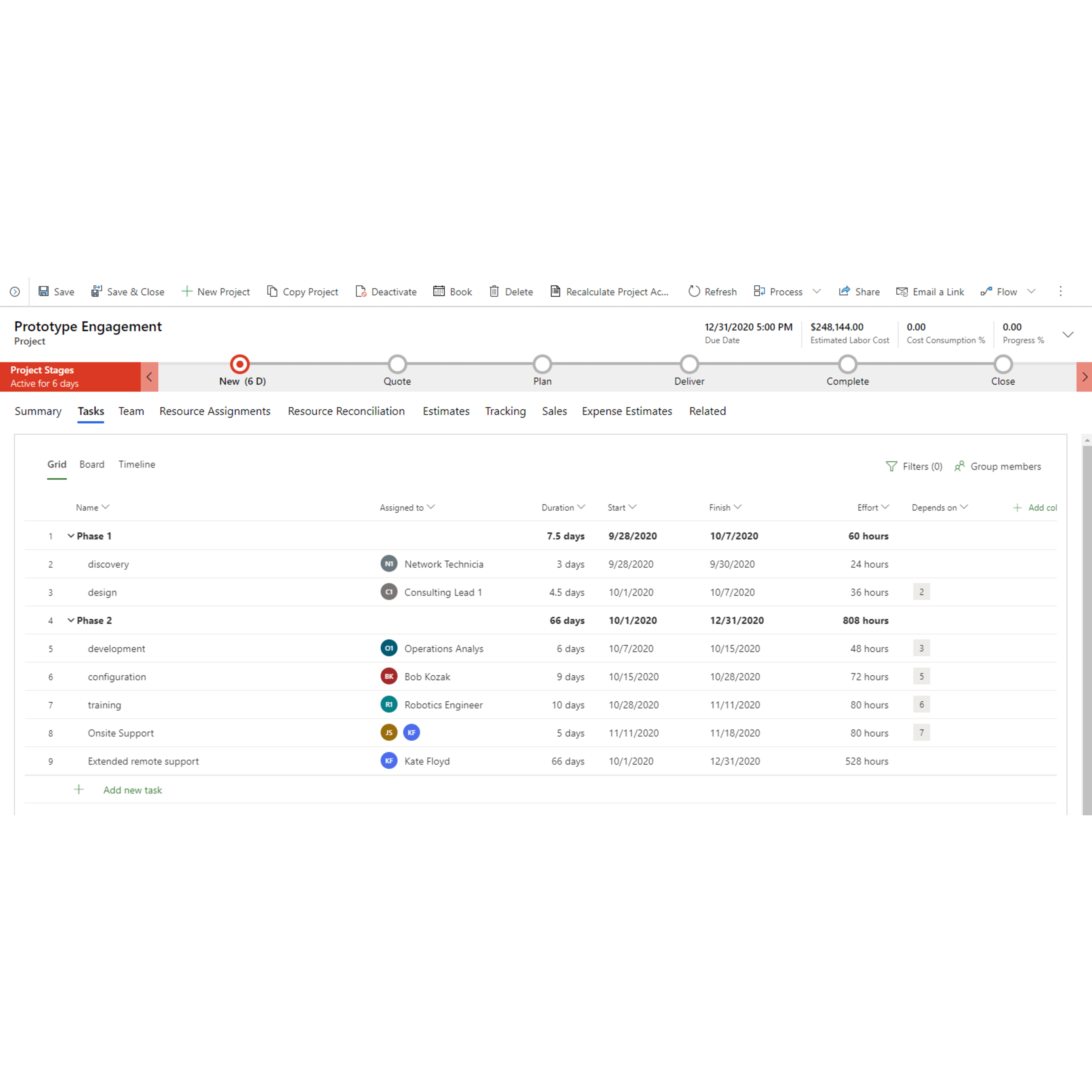
Task: Click the BK Bob Kozak avatar
Action: 389,676
